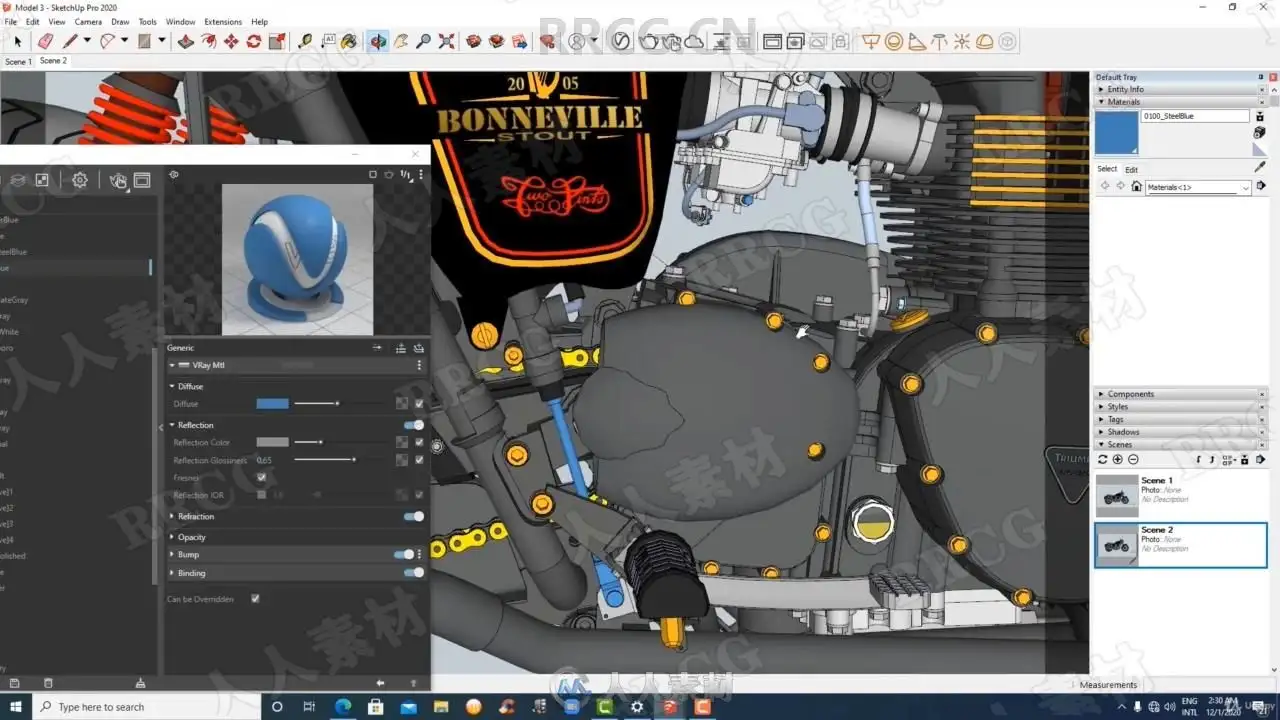
Task: Select the Tape Measure tool
Action: [305, 41]
